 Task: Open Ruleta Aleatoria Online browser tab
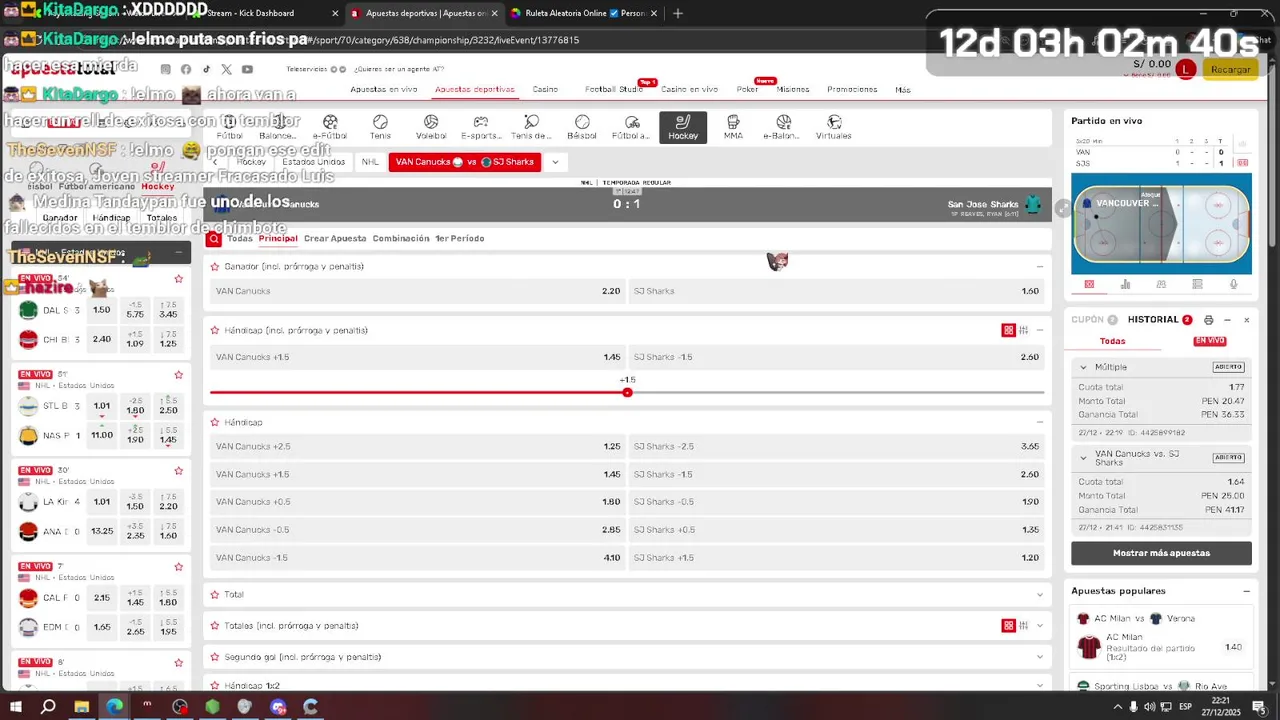[585, 13]
